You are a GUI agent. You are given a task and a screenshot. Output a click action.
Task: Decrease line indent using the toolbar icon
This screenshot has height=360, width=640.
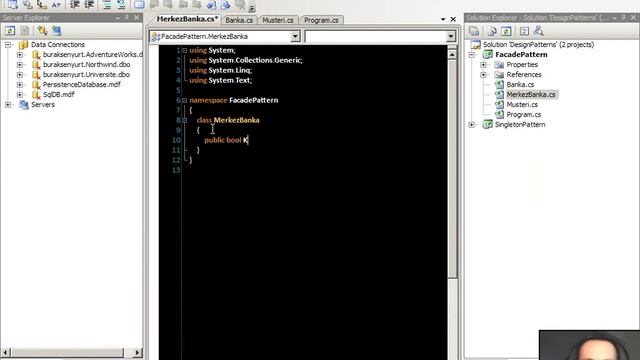(75, 4)
